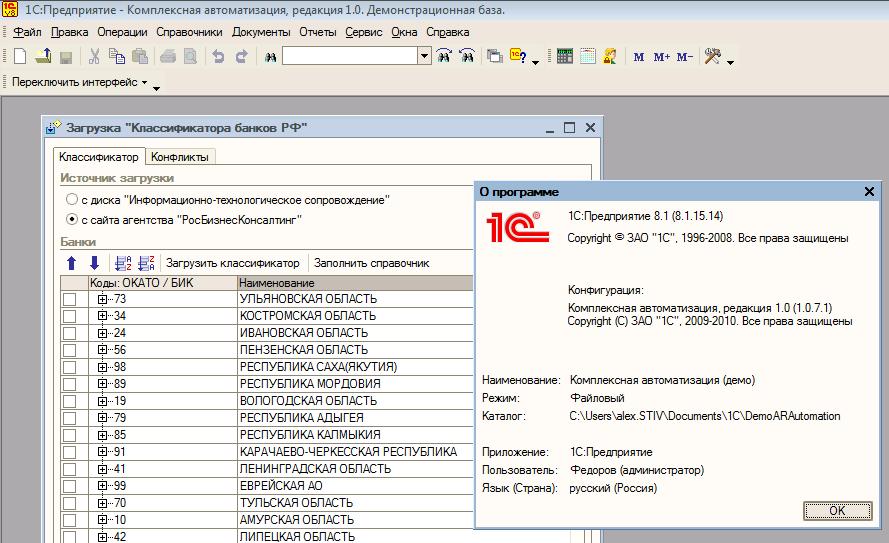
Task: Click OK in О программе dialog
Action: pos(837,511)
